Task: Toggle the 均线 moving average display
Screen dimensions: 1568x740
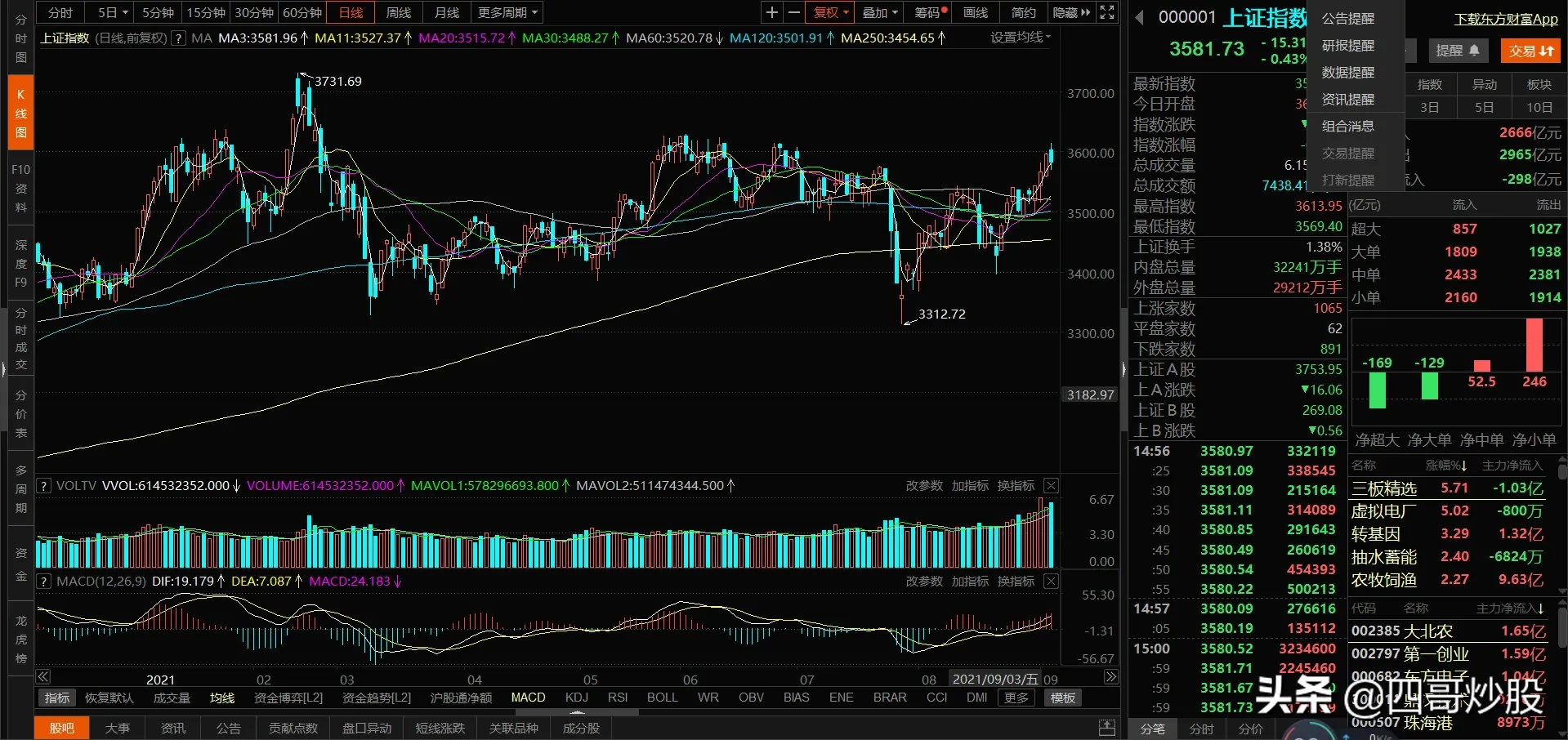Action: coord(222,698)
